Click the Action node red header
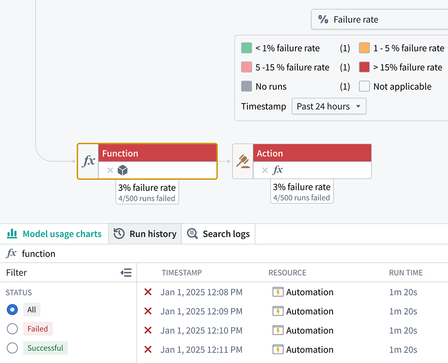 [312, 153]
